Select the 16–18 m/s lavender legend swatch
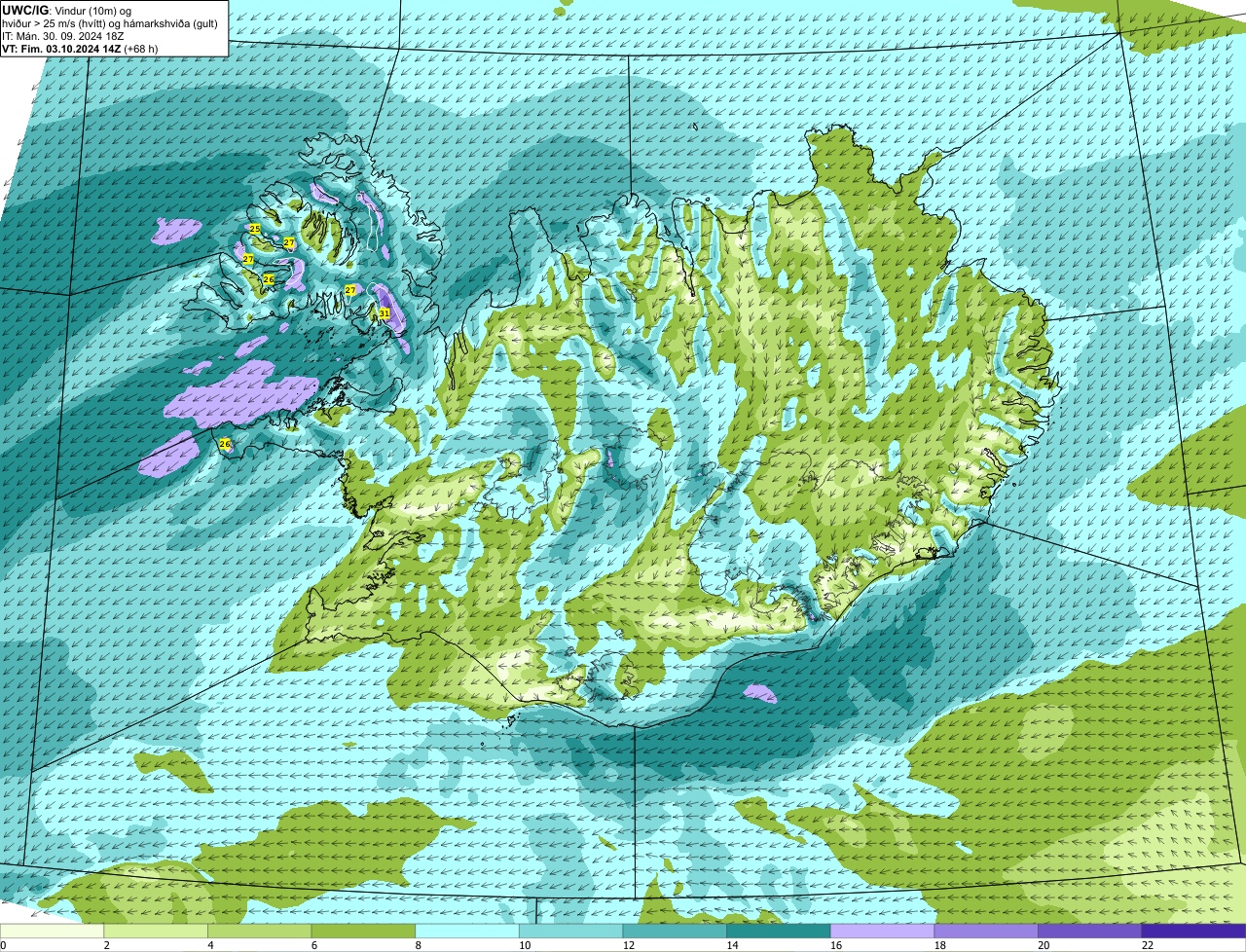The image size is (1246, 952). [883, 931]
